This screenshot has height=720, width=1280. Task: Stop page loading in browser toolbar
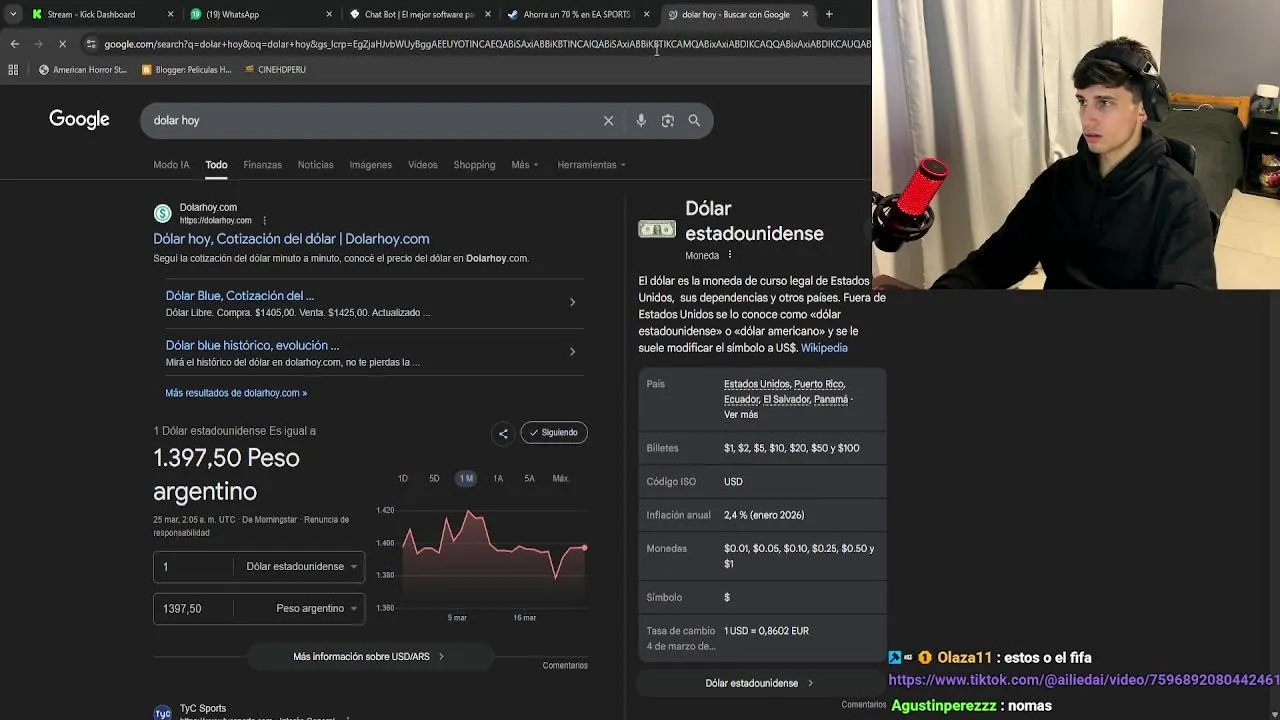tap(62, 44)
